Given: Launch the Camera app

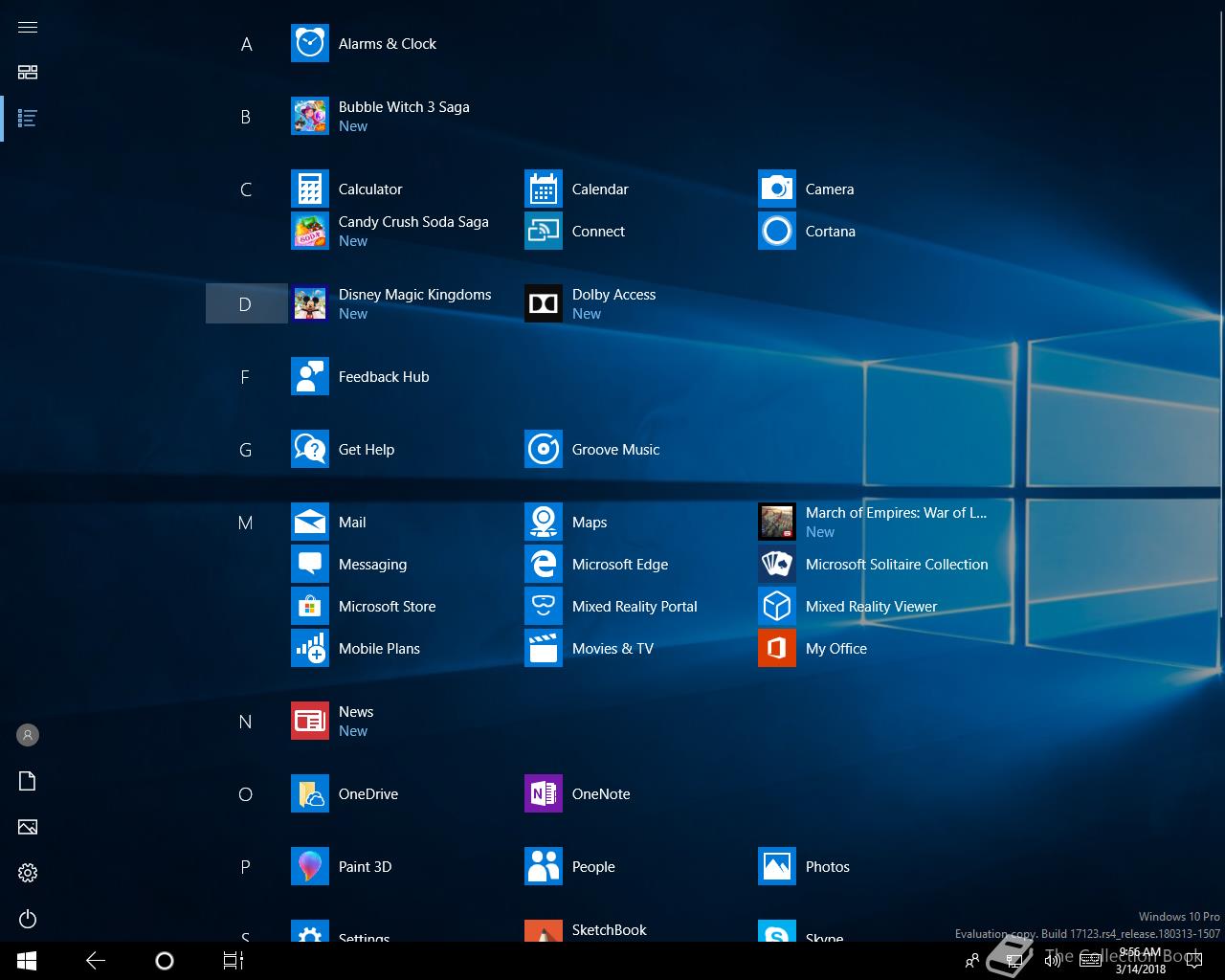Looking at the screenshot, I should pyautogui.click(x=871, y=189).
